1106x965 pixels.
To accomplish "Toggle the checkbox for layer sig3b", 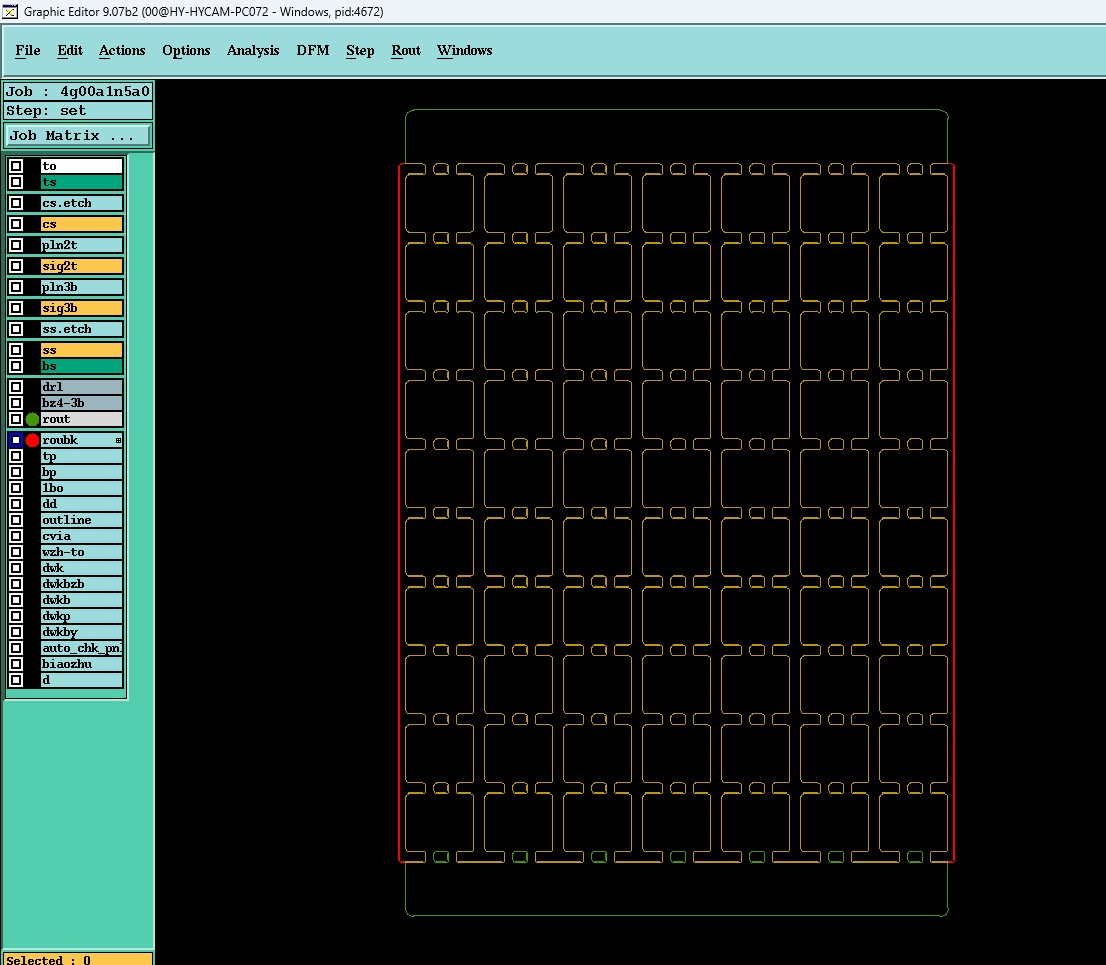I will [x=16, y=308].
